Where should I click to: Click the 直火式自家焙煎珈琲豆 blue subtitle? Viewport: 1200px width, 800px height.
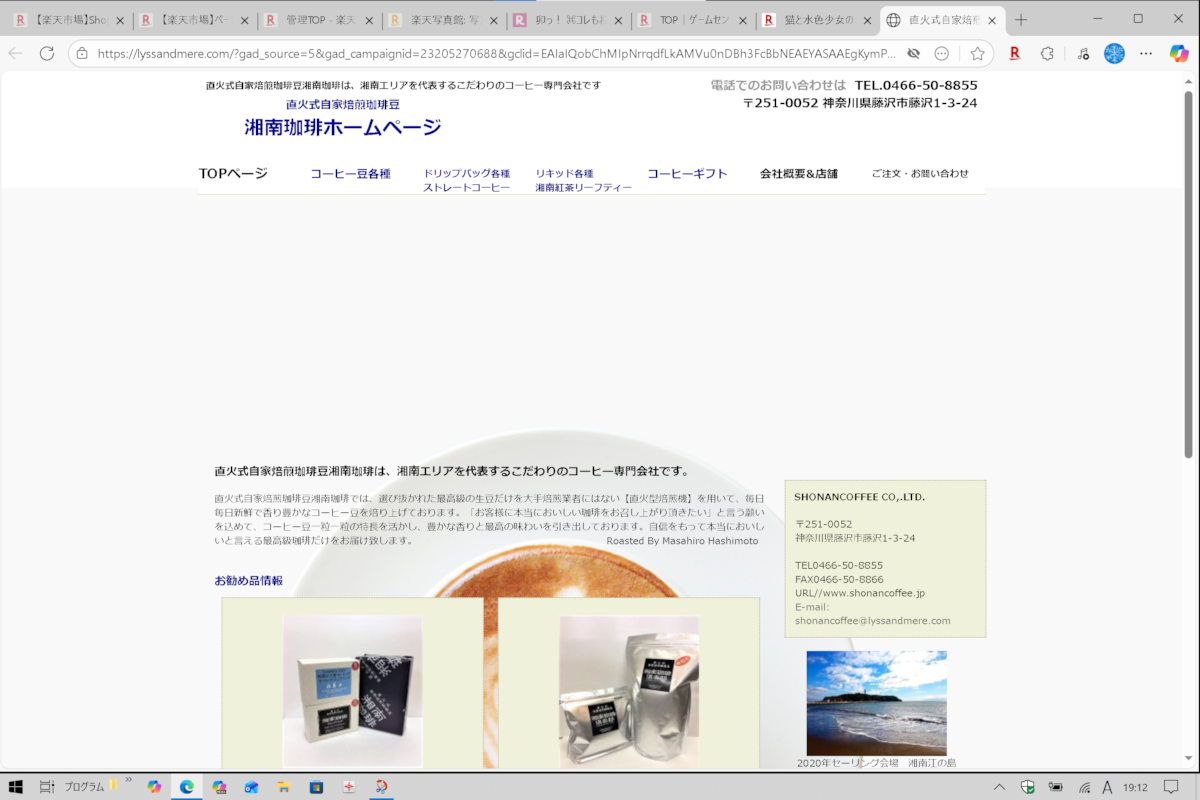click(x=342, y=104)
